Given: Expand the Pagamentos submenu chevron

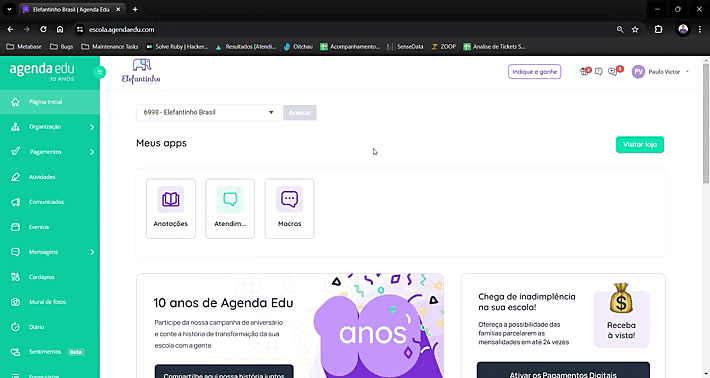Looking at the screenshot, I should pyautogui.click(x=92, y=152).
